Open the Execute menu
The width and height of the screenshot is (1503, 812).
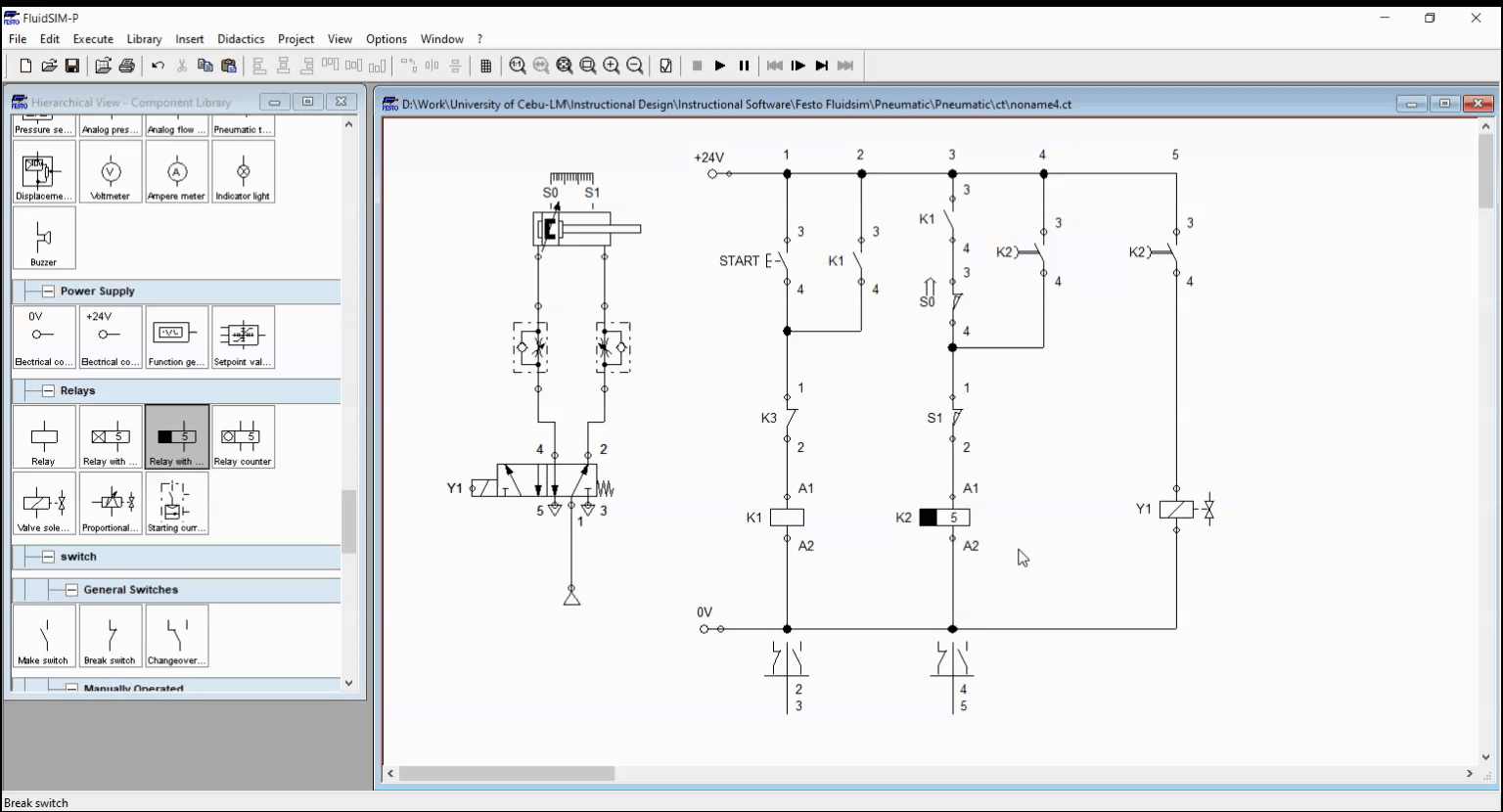click(93, 39)
